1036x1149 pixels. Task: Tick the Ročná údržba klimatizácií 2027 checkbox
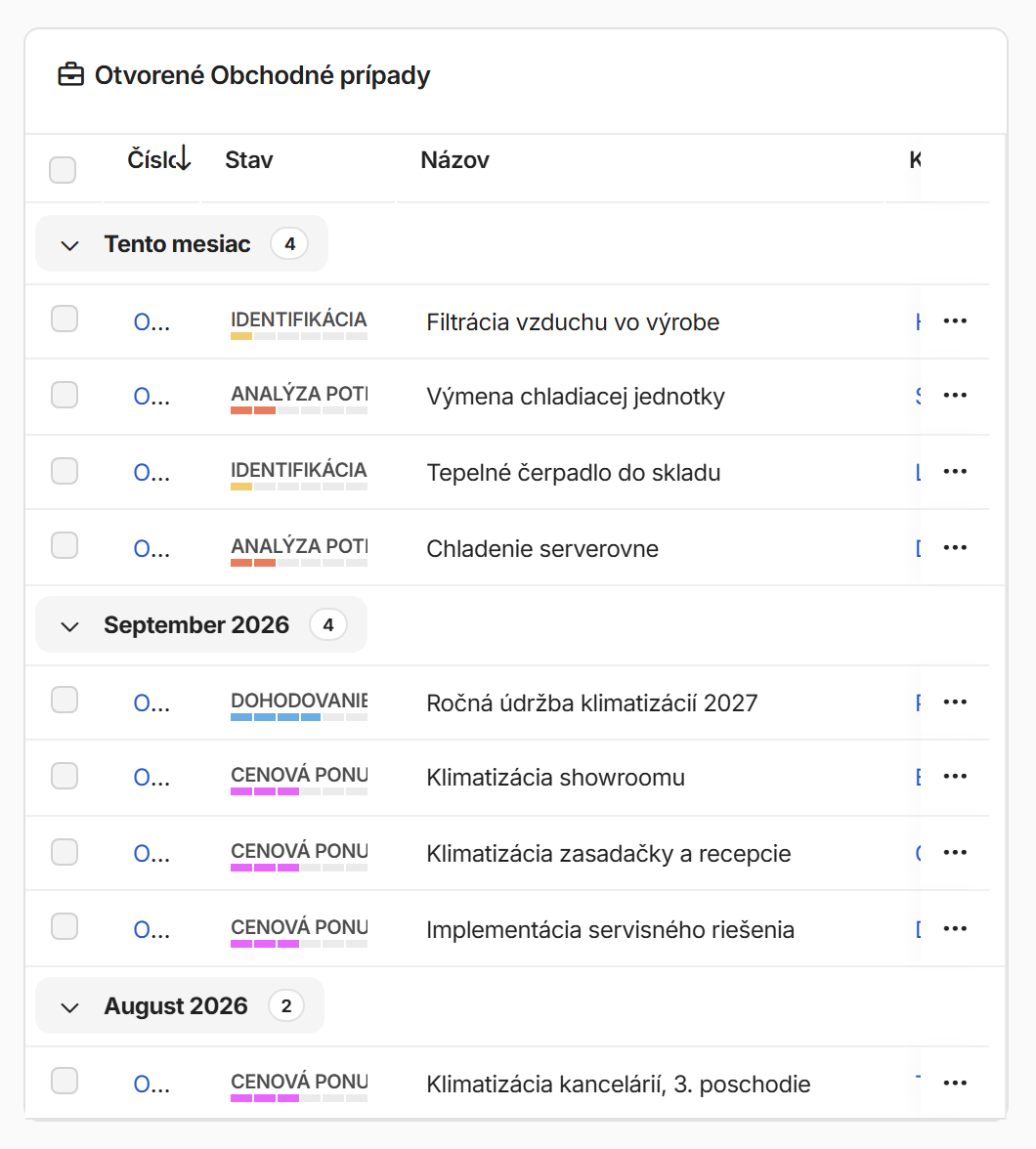point(65,700)
